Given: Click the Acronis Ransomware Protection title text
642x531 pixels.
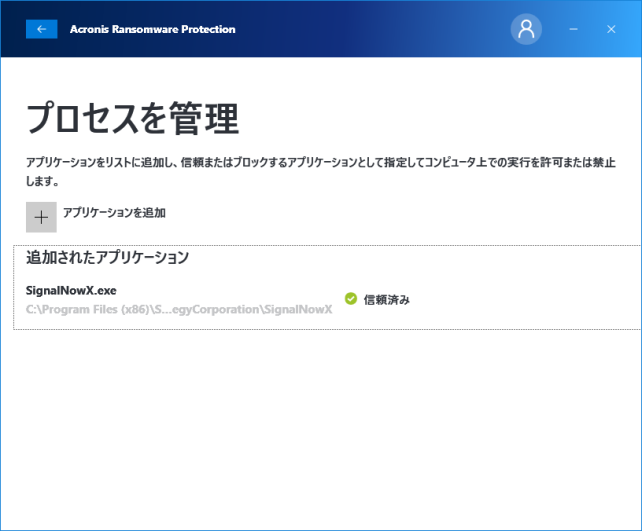Looking at the screenshot, I should click(x=153, y=29).
